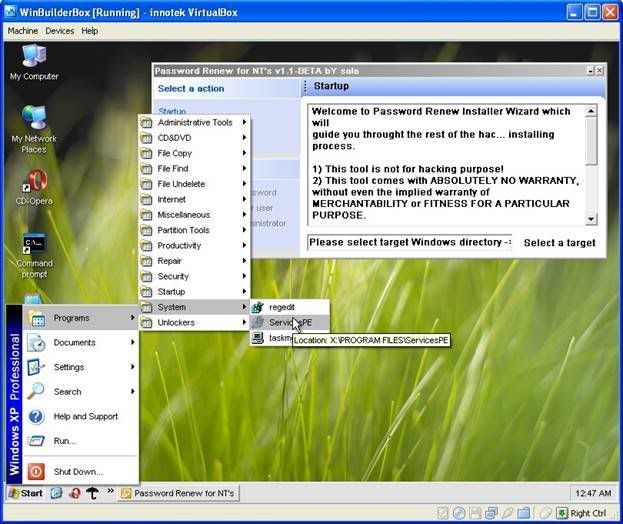Open the Devices menu in VirtualBox
The image size is (623, 524).
point(60,31)
